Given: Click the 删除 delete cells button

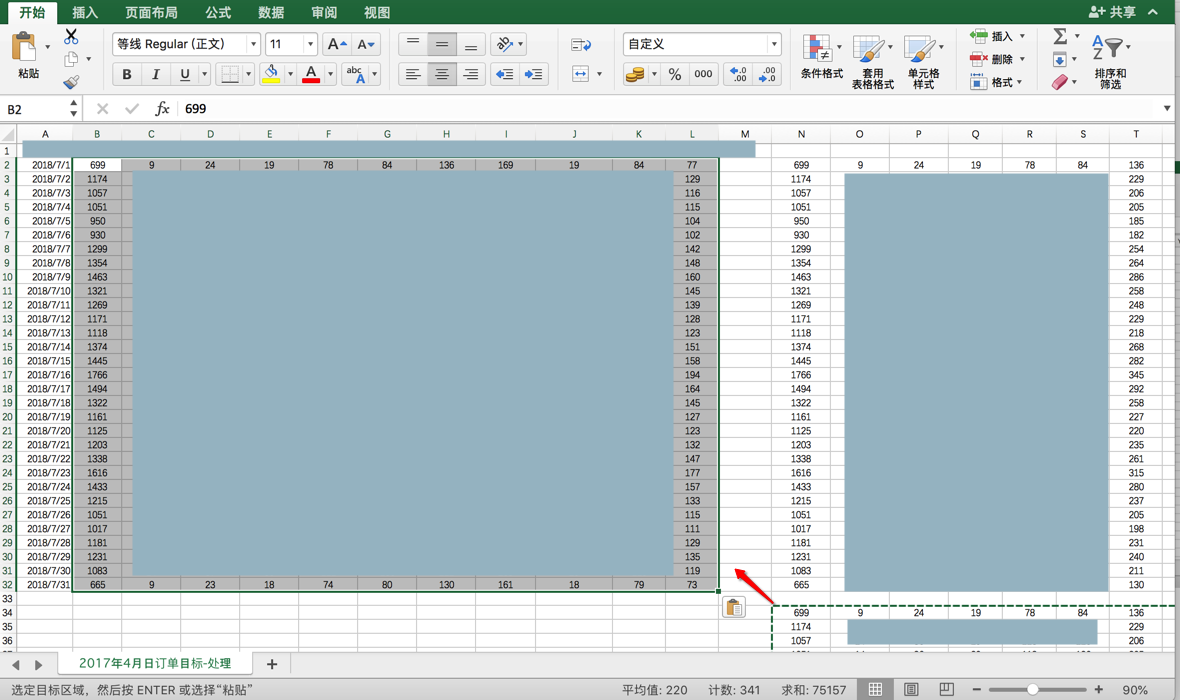Looking at the screenshot, I should 996,59.
